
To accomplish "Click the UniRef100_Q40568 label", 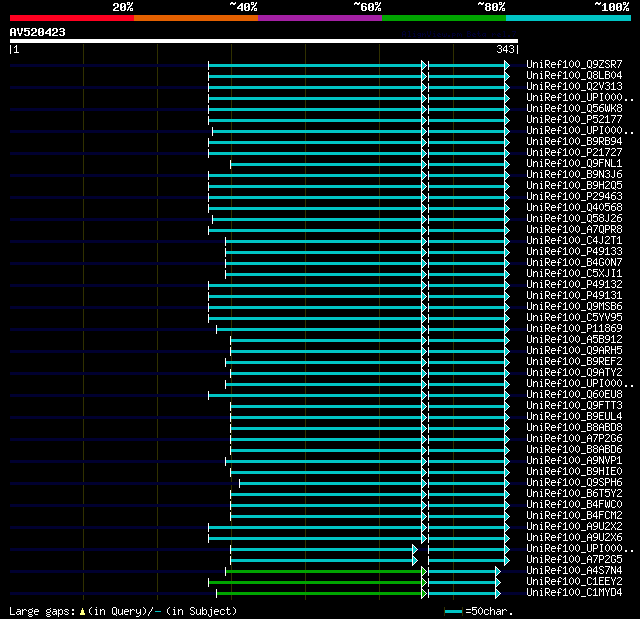I will pyautogui.click(x=574, y=208).
